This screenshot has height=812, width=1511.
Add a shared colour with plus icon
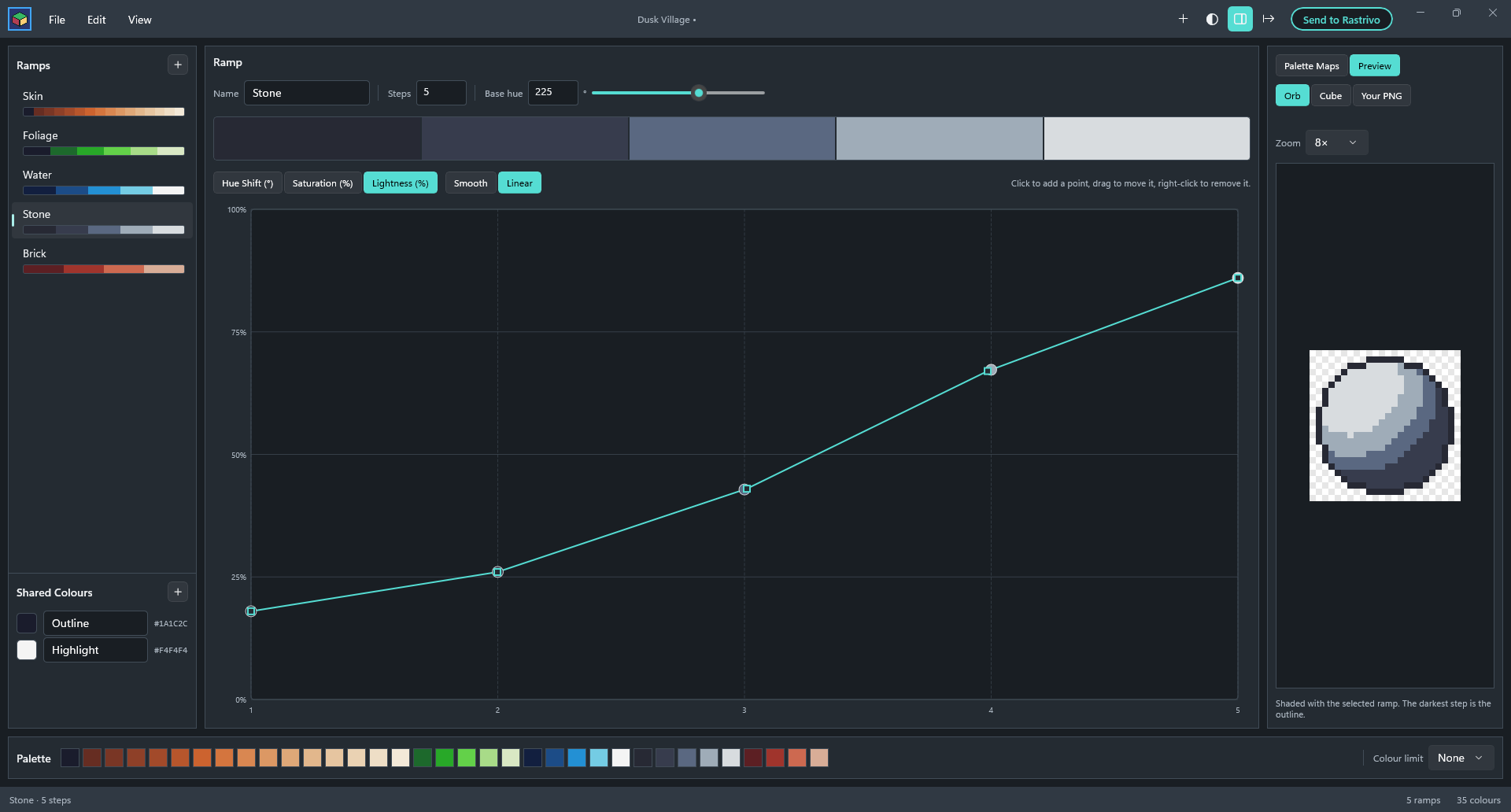click(178, 592)
